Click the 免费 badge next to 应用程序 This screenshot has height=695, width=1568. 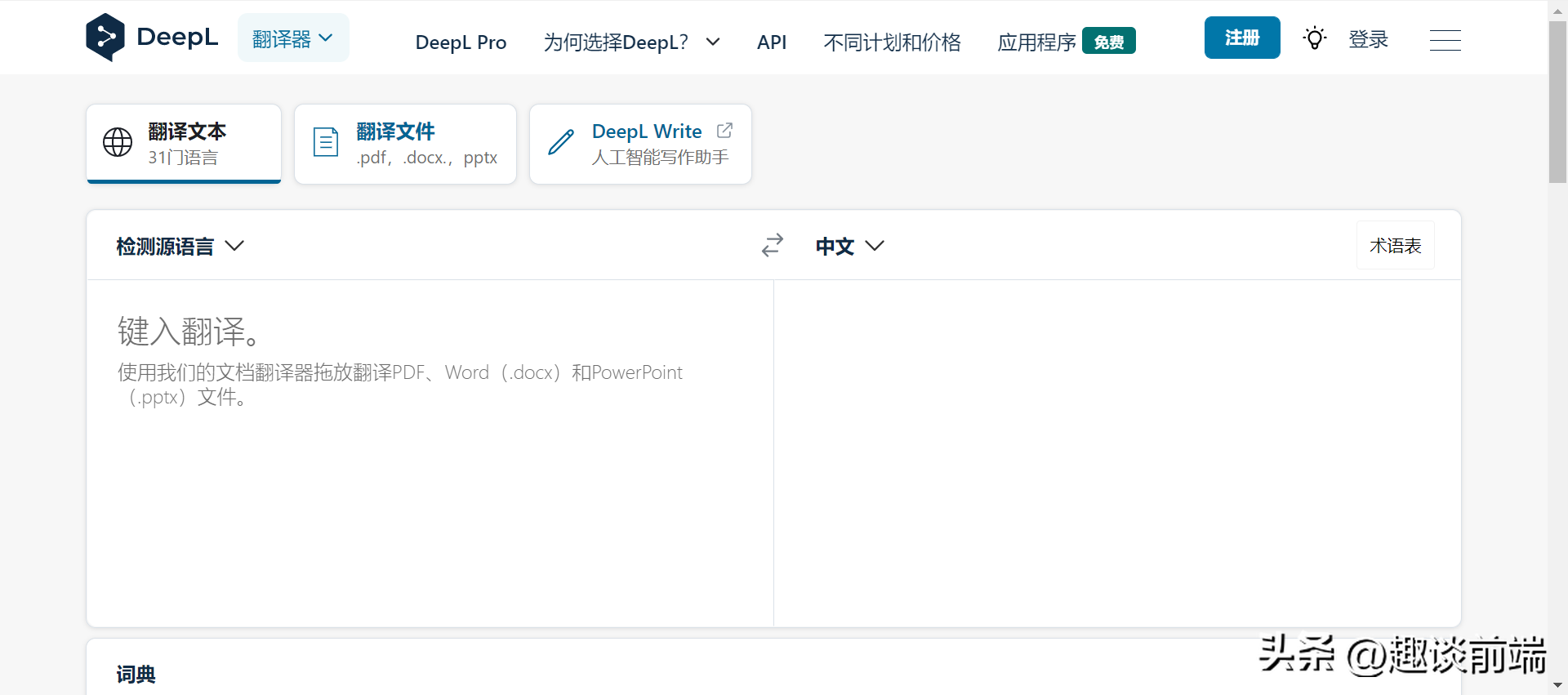click(1109, 41)
